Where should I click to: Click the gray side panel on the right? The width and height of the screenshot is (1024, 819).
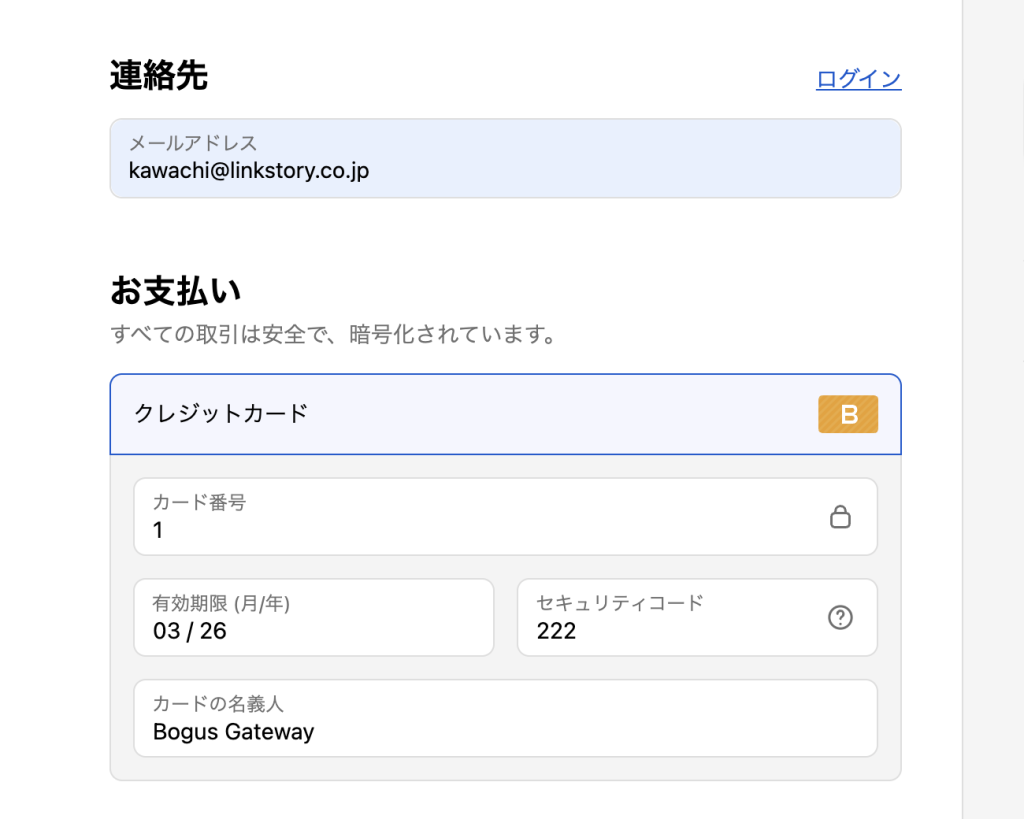click(x=993, y=400)
